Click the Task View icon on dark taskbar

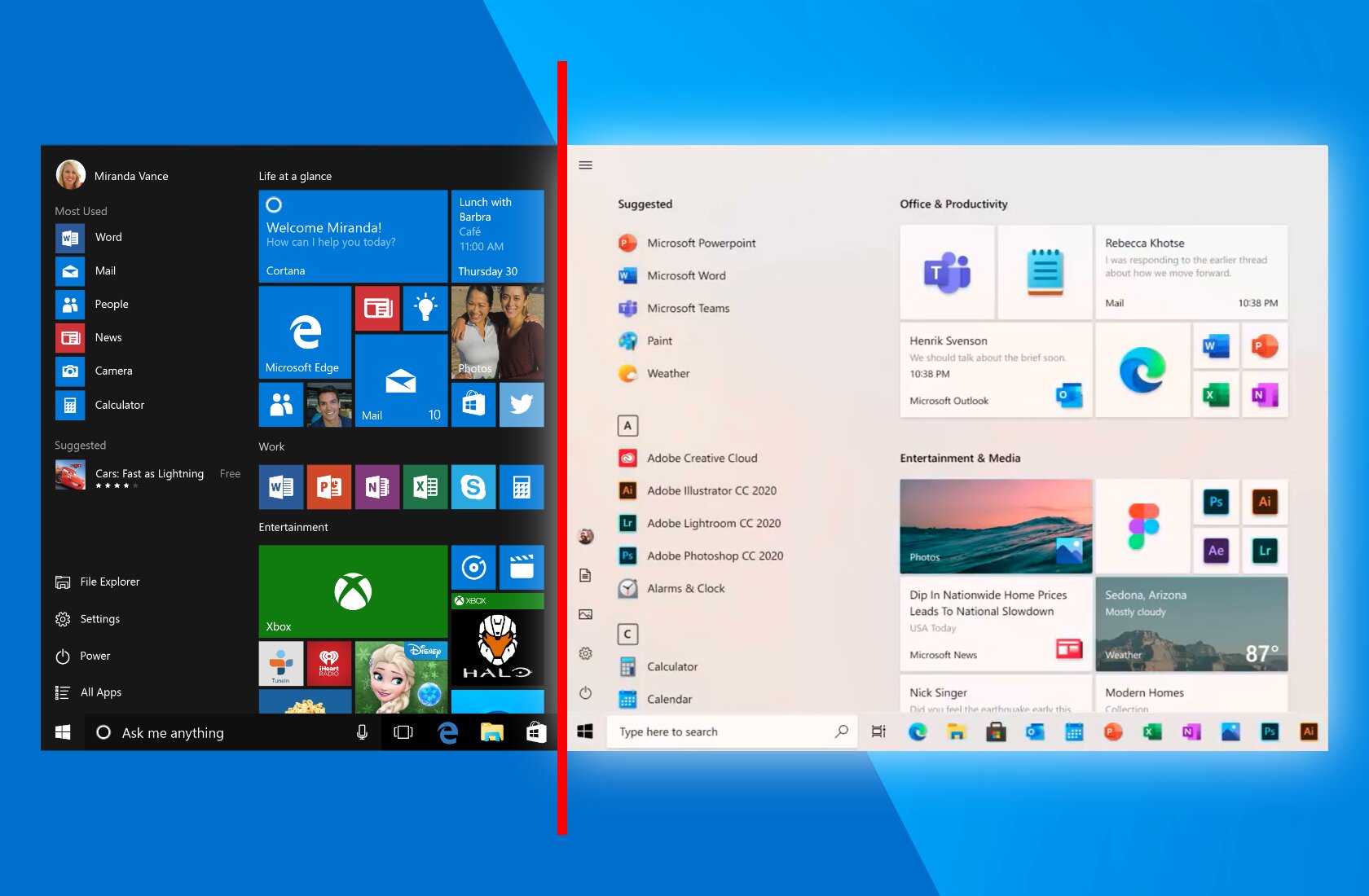tap(403, 732)
